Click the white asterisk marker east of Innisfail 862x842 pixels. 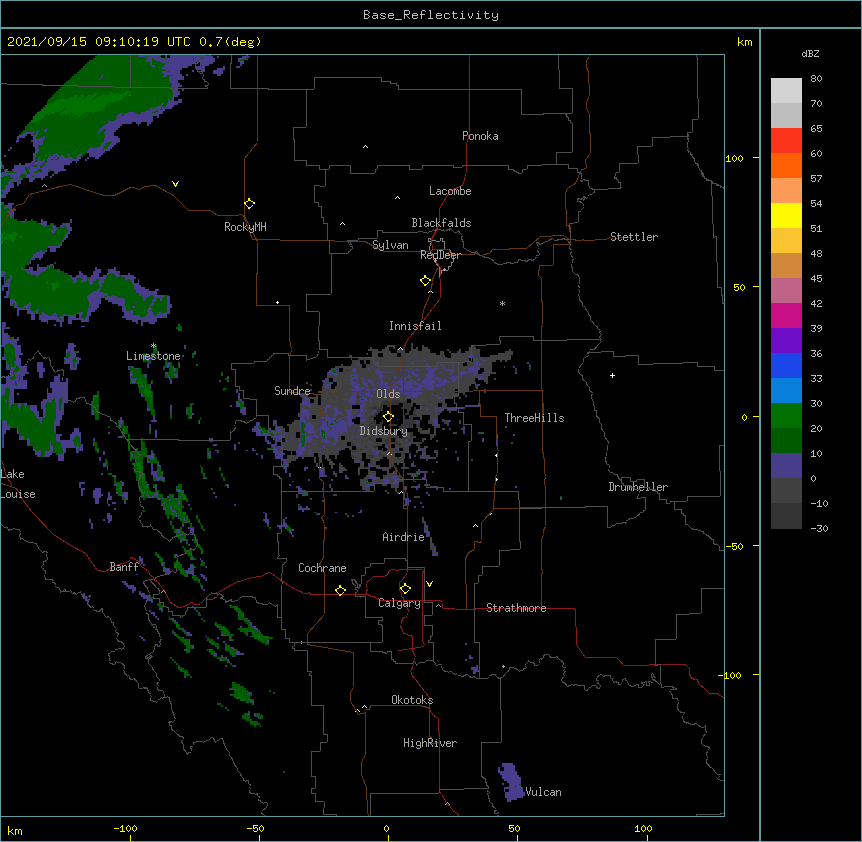pos(502,303)
